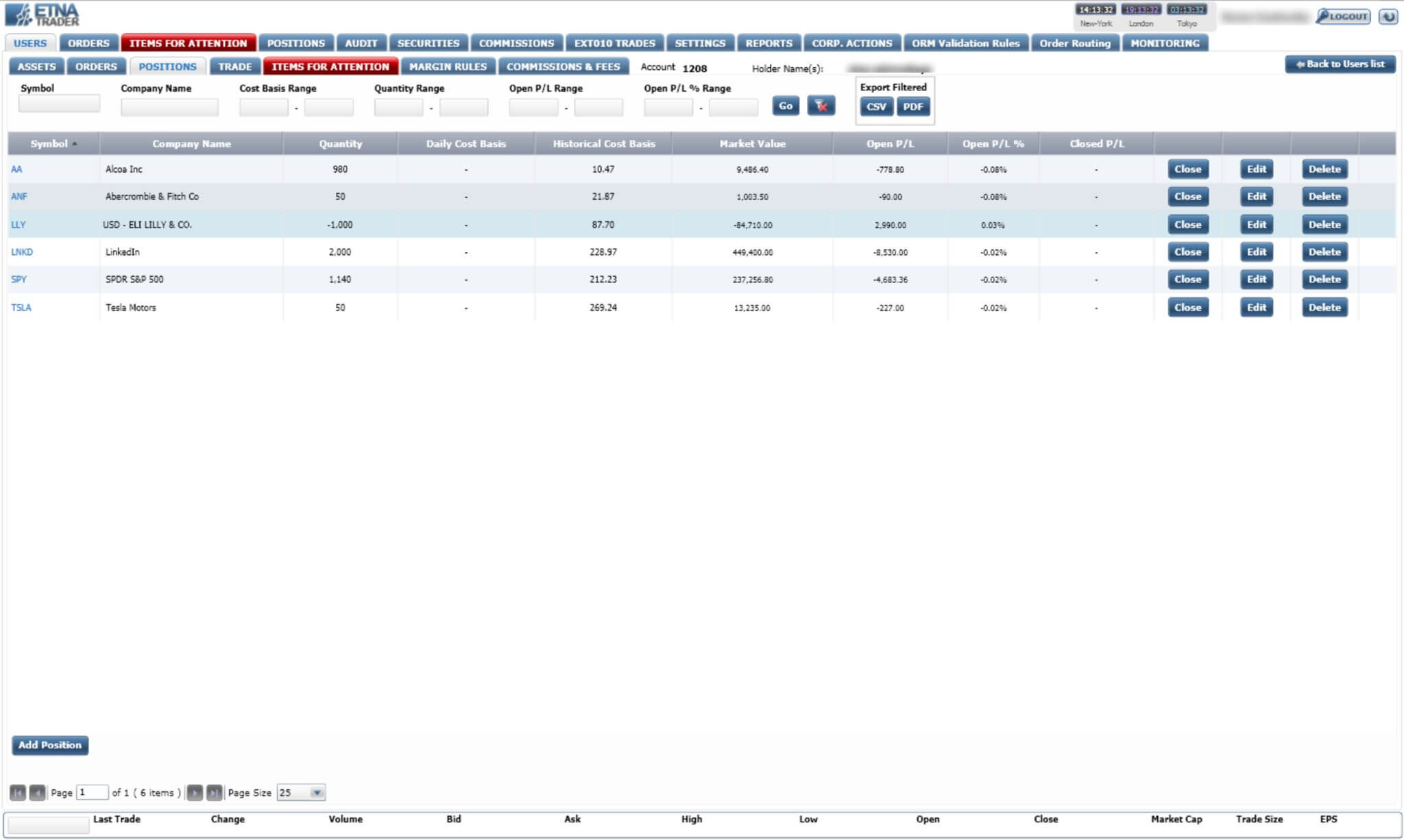Go to first page of results

[18, 793]
